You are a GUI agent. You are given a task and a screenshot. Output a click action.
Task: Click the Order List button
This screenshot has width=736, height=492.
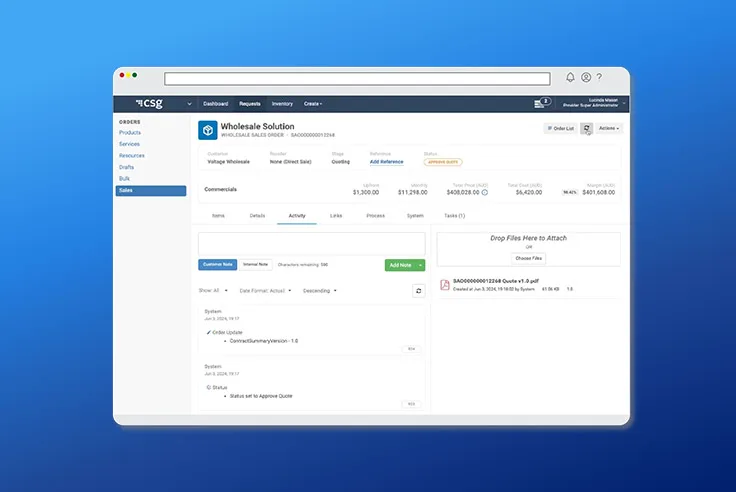tap(560, 128)
